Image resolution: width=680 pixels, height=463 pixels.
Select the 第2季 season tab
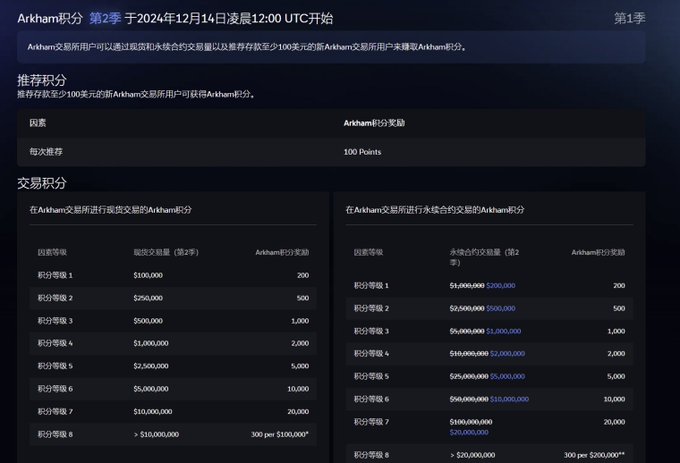(105, 18)
